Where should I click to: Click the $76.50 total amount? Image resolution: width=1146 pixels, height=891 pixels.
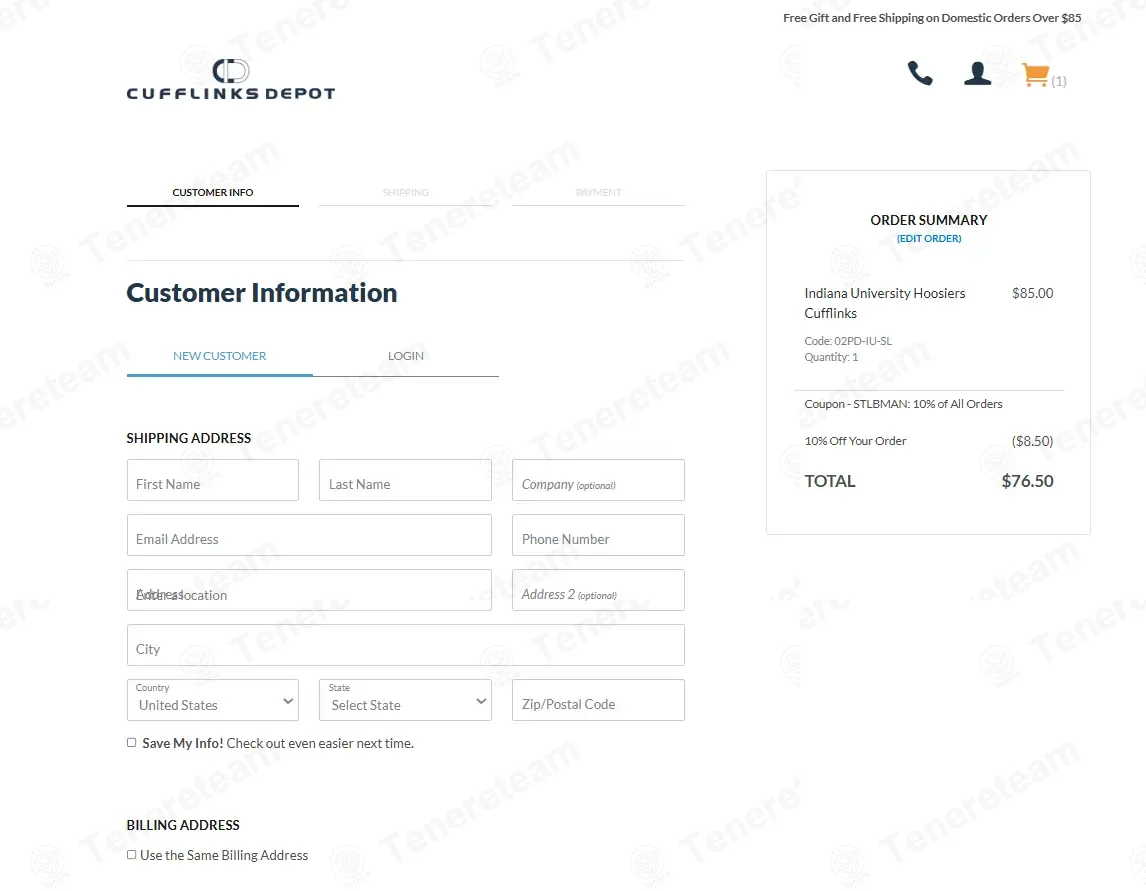1027,481
